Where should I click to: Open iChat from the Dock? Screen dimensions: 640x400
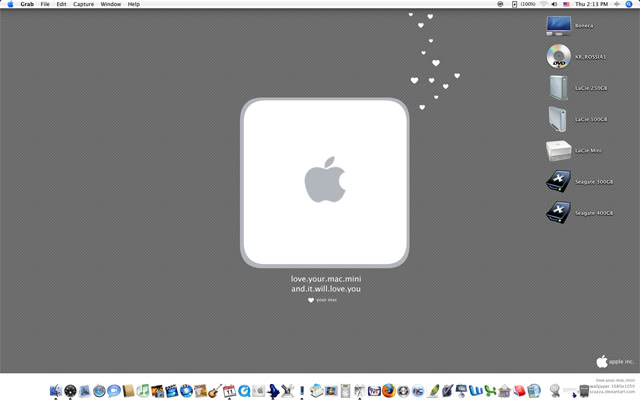coord(114,391)
